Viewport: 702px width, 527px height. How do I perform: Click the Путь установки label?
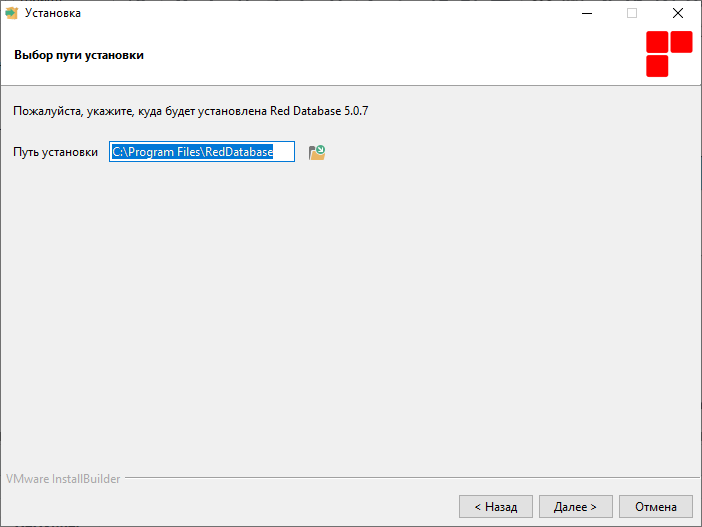coord(56,152)
